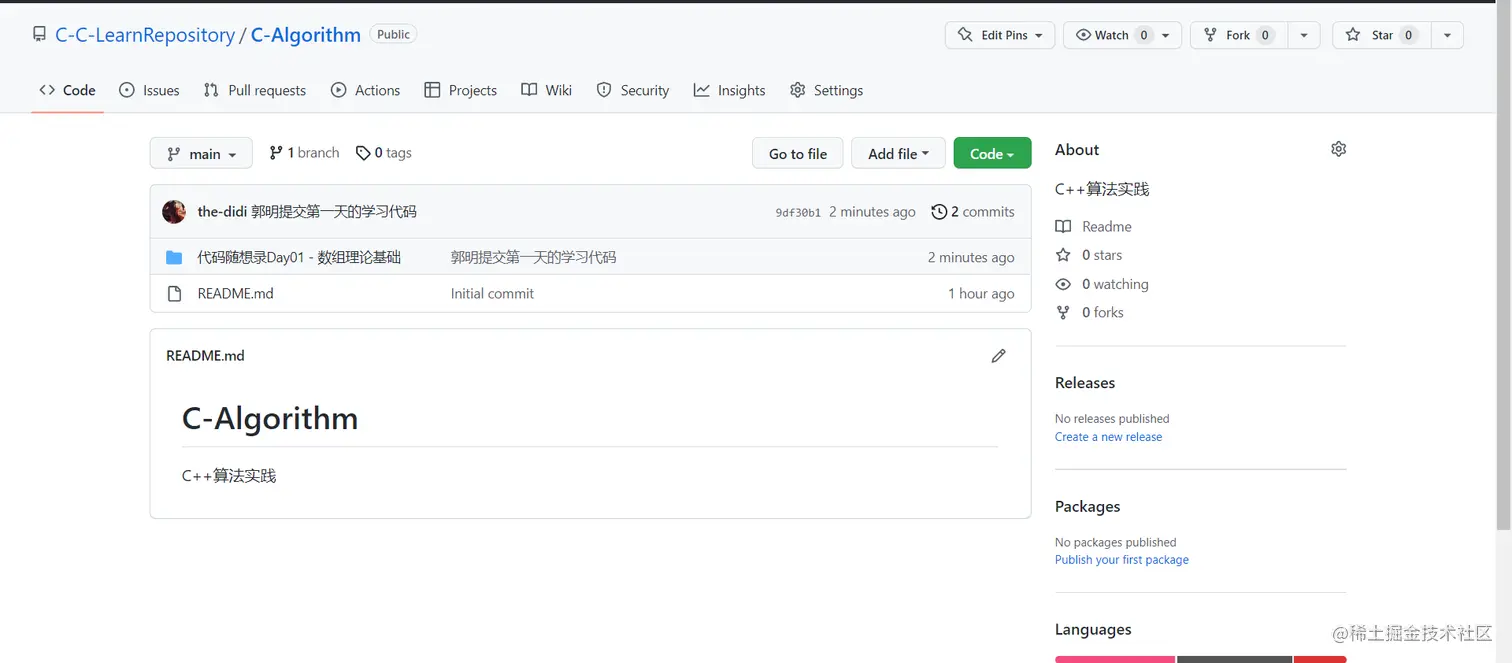Click the the-didi author name

point(222,212)
